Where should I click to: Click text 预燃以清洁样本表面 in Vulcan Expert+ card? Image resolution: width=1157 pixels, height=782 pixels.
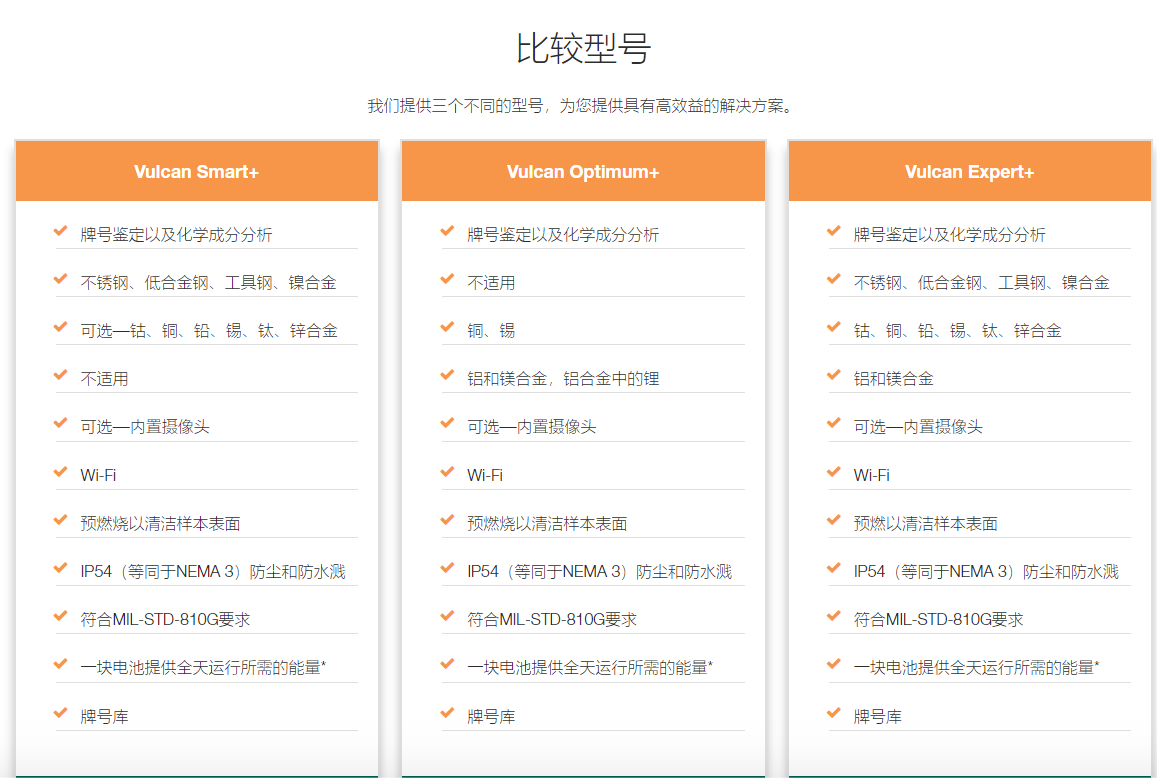(x=925, y=524)
